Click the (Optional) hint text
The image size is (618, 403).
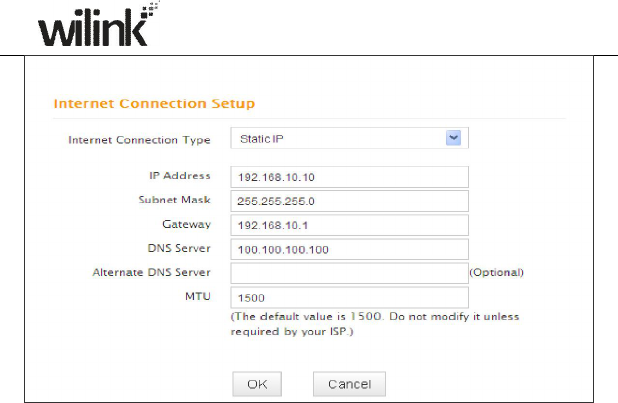click(497, 272)
